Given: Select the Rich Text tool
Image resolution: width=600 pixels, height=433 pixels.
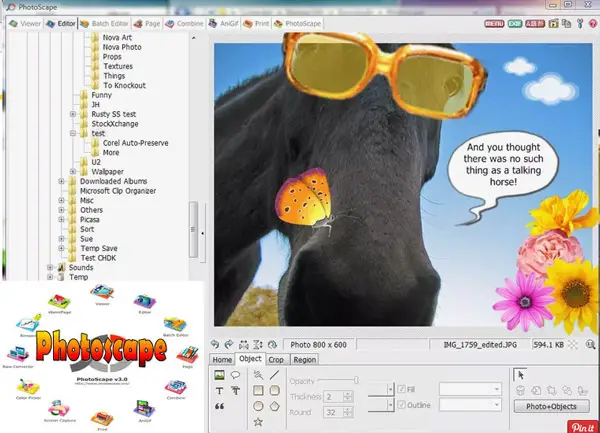Looking at the screenshot, I should (x=235, y=391).
